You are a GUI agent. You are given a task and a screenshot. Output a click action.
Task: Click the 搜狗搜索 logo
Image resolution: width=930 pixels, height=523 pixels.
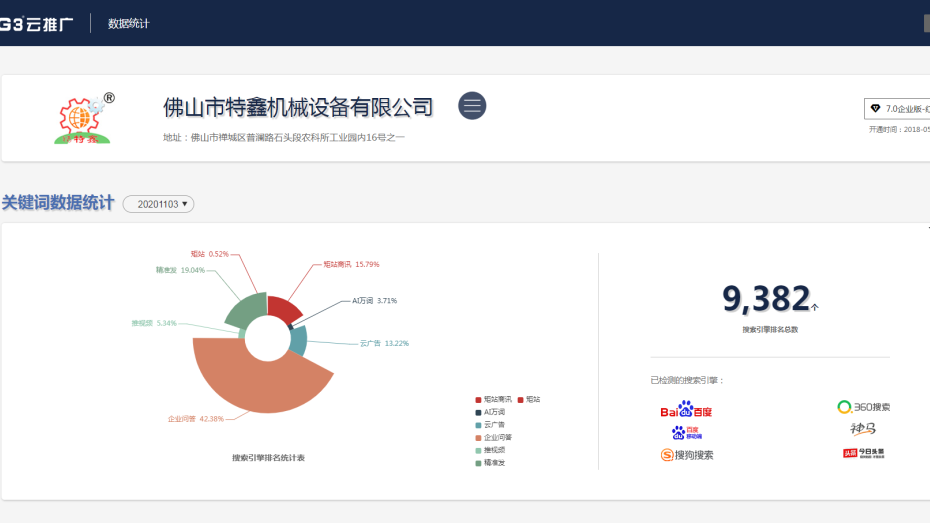click(687, 455)
